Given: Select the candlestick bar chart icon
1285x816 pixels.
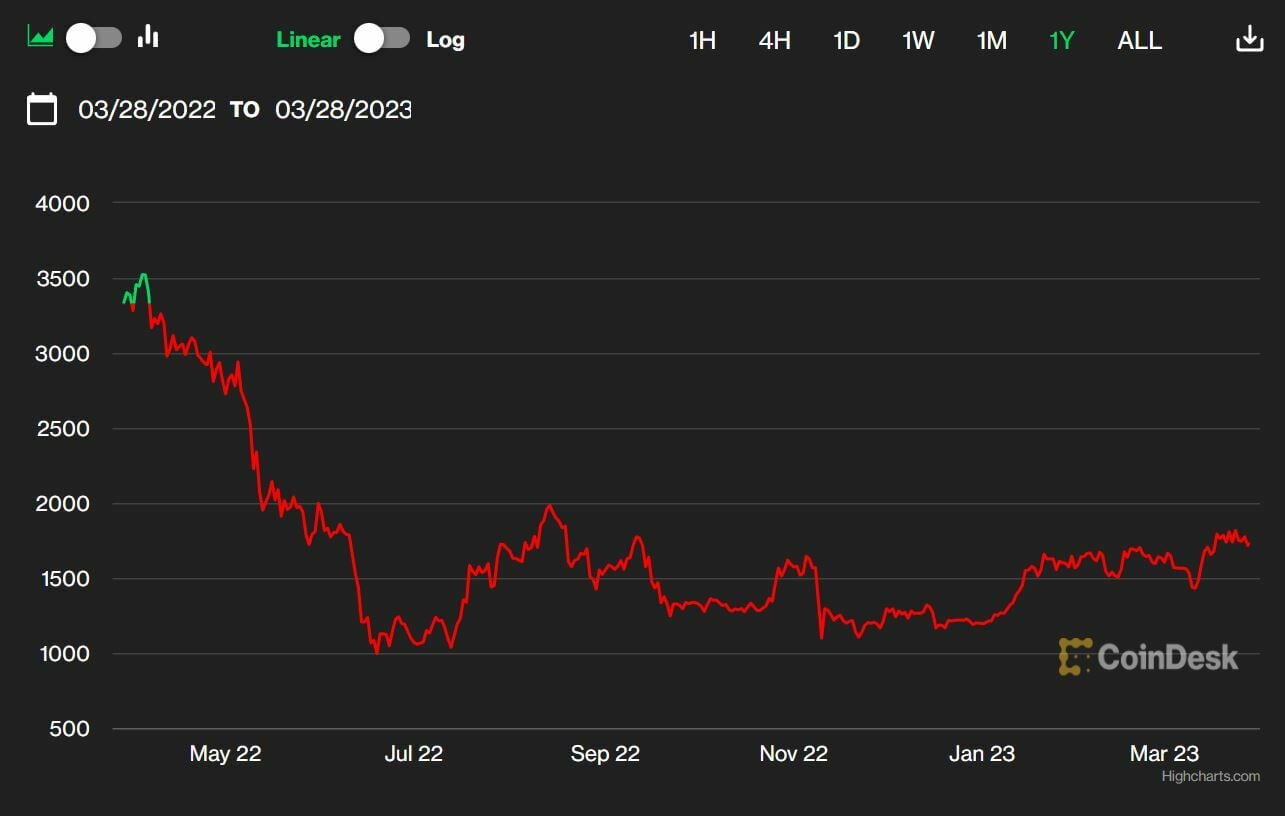Looking at the screenshot, I should coord(149,37).
